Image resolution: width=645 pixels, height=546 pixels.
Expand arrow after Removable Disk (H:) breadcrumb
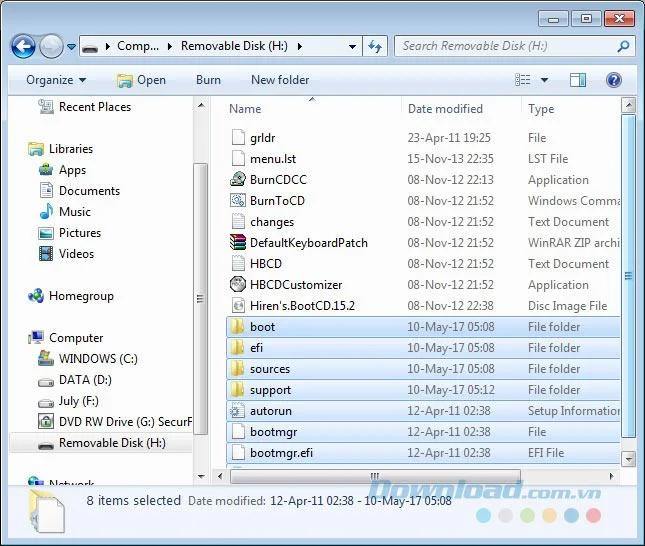[299, 46]
